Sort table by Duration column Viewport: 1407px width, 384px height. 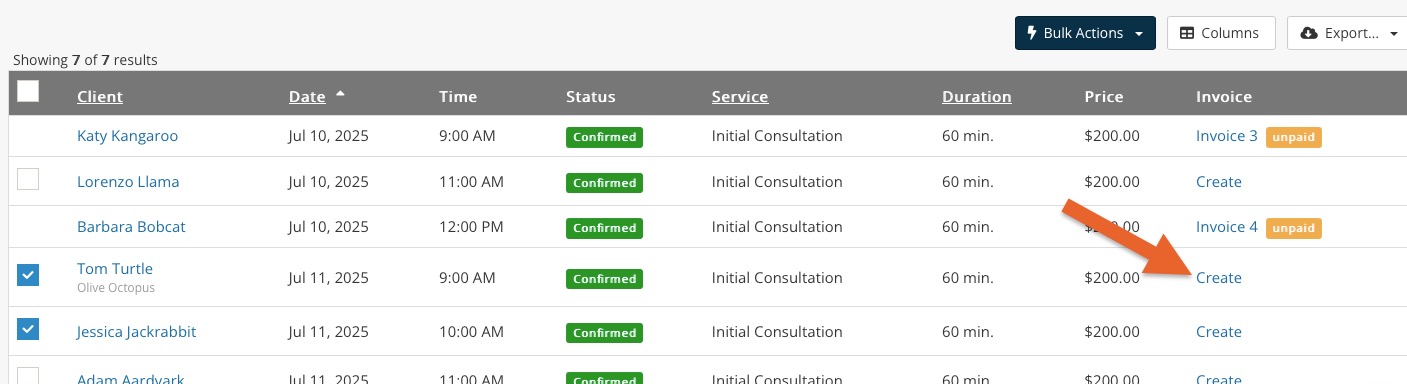tap(977, 97)
